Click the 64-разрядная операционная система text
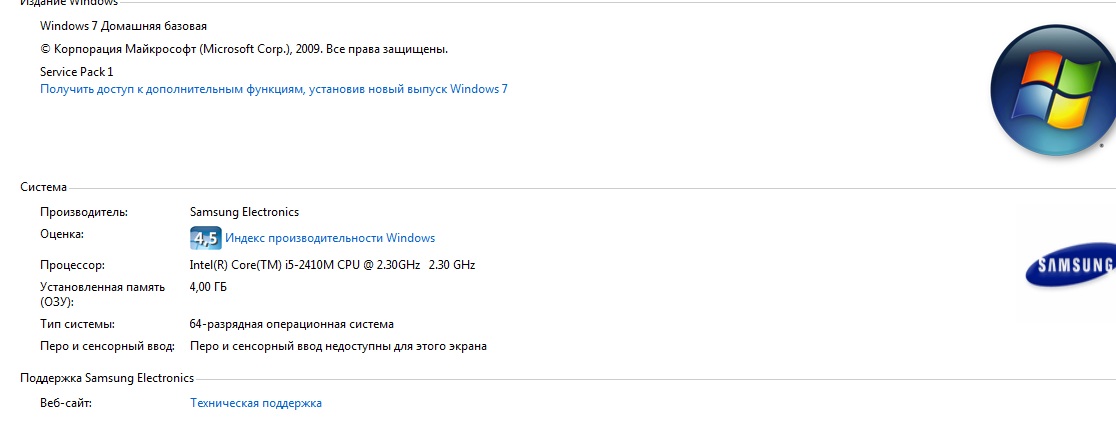Screen dimensions: 1116x426 pos(292,324)
